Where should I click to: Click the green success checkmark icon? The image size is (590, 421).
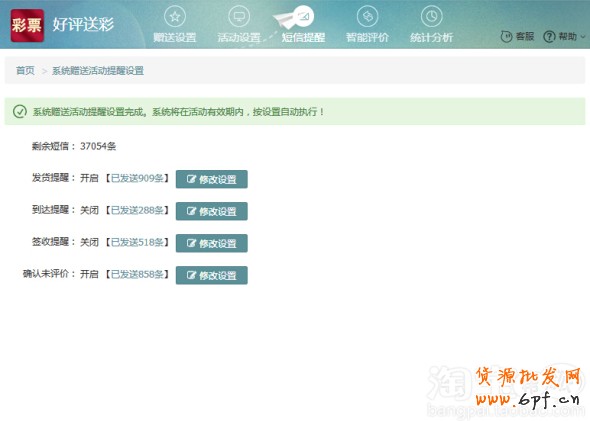tap(20, 111)
